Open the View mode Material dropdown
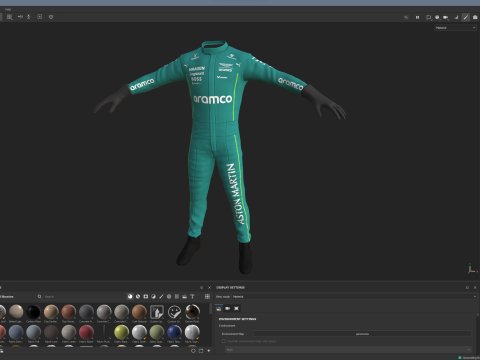This screenshot has height=360, width=480. point(354,296)
